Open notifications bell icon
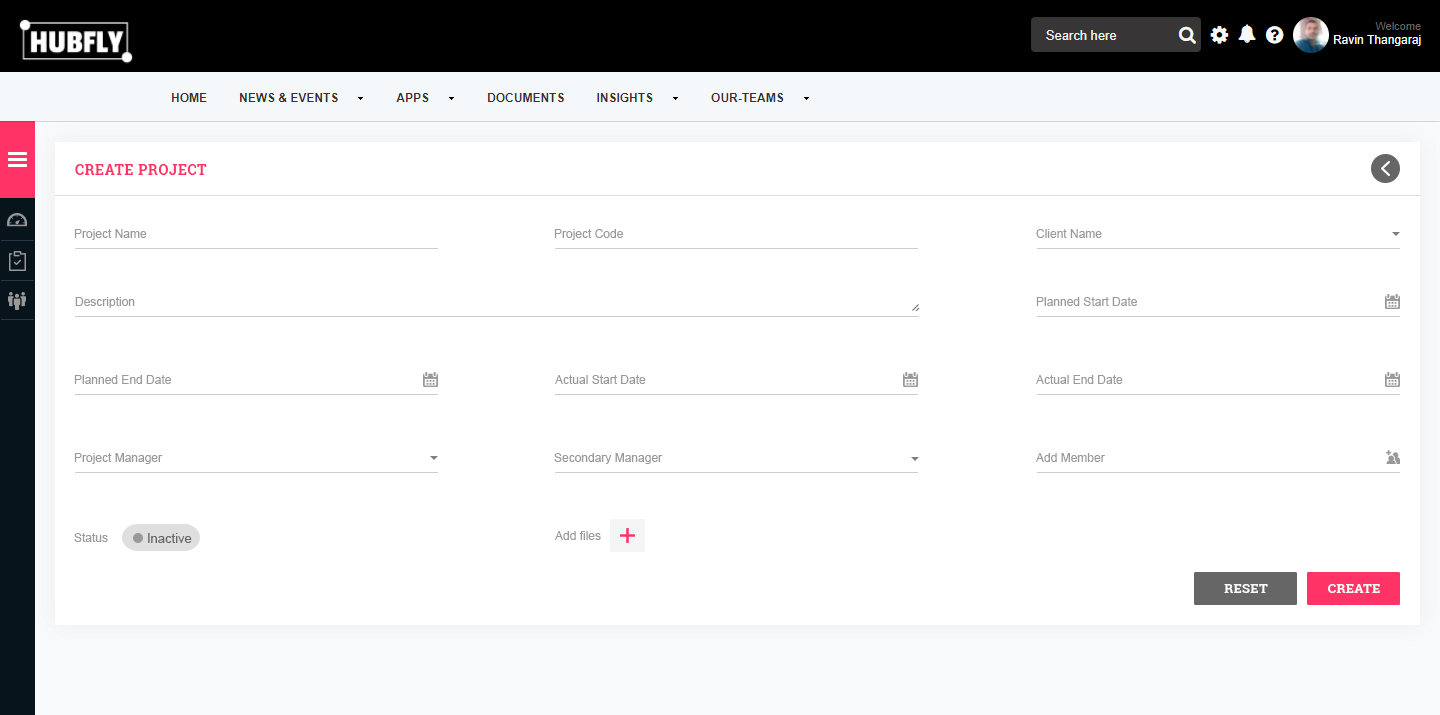Screen dimensions: 1440x715 pyautogui.click(x=1247, y=35)
